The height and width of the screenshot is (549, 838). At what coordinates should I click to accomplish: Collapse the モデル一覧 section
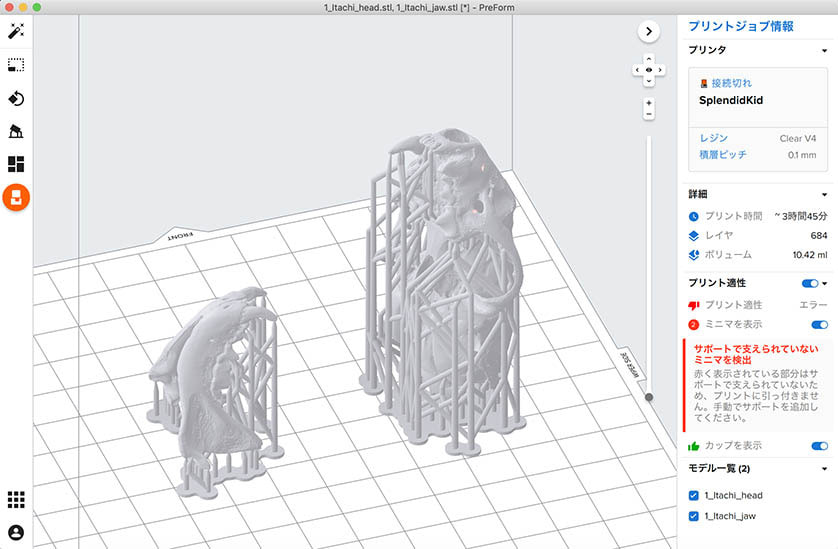pos(823,468)
